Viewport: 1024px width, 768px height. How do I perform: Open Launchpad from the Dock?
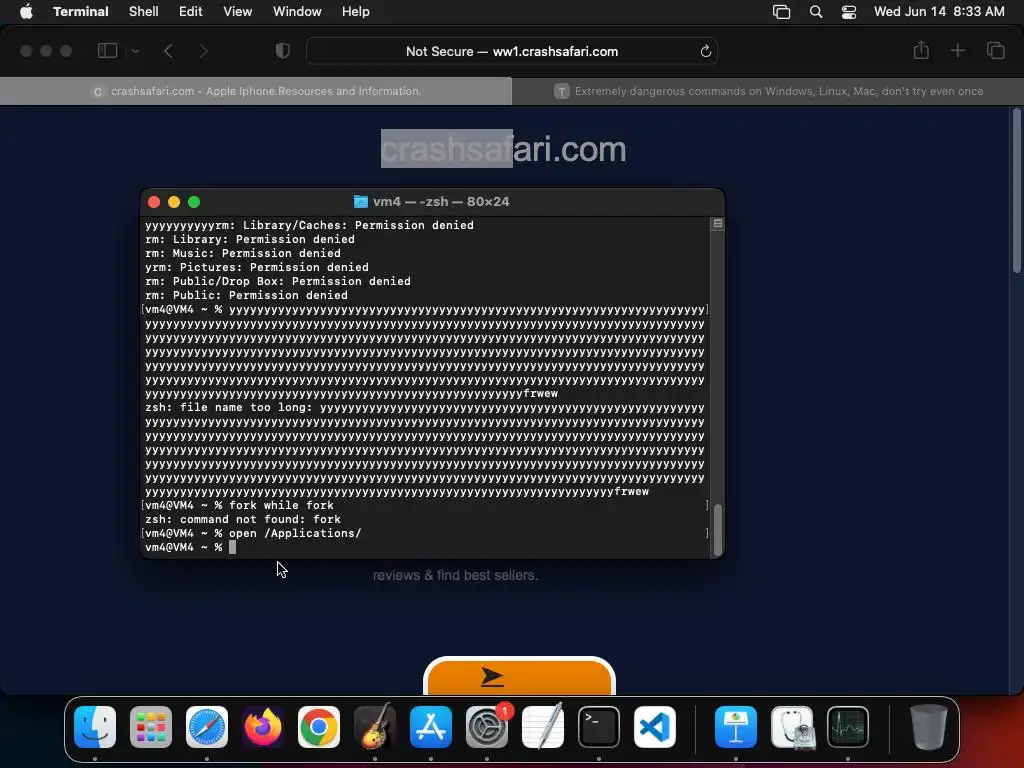(151, 727)
